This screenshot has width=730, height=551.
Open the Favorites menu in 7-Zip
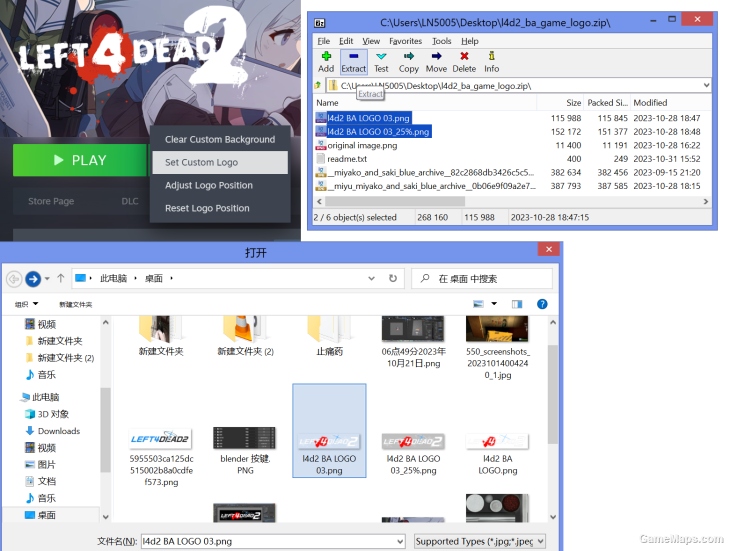(405, 41)
